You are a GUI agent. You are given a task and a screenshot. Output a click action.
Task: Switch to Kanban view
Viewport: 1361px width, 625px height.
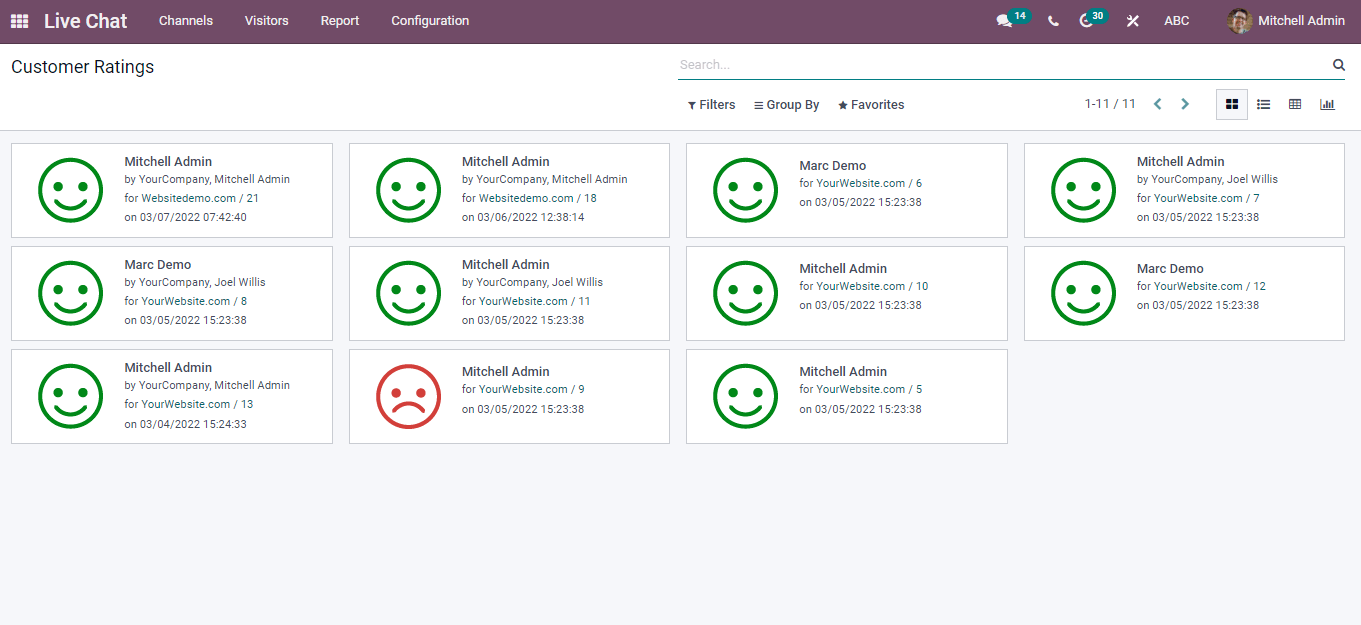[x=1232, y=104]
